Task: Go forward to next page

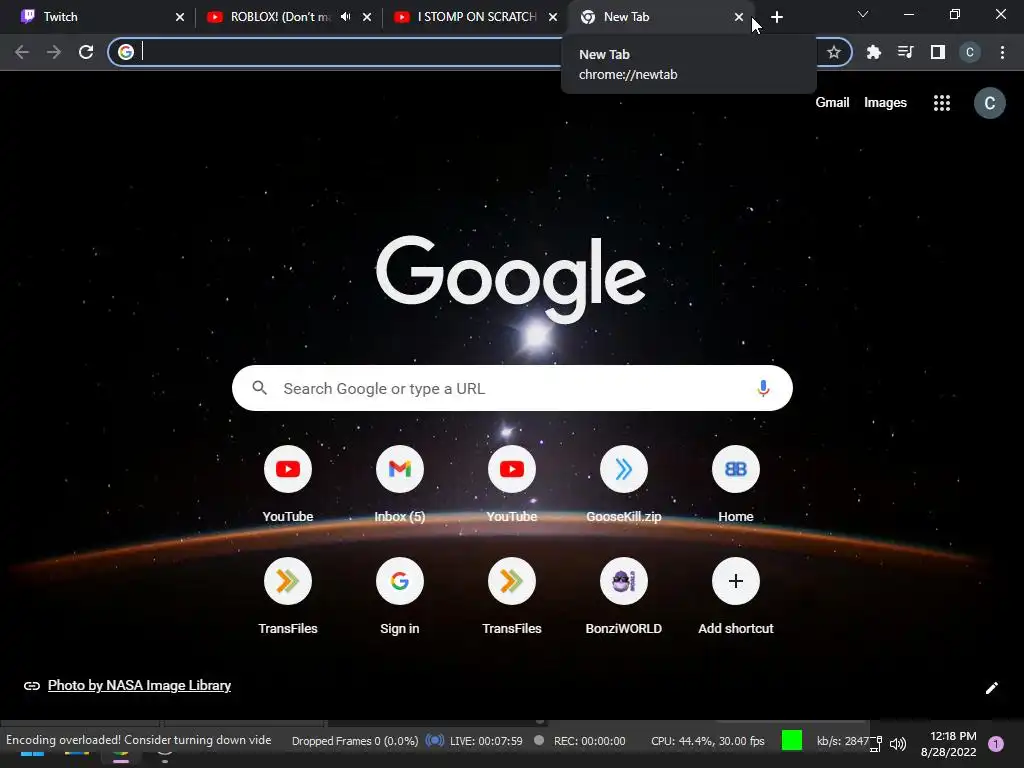Action: [x=54, y=52]
